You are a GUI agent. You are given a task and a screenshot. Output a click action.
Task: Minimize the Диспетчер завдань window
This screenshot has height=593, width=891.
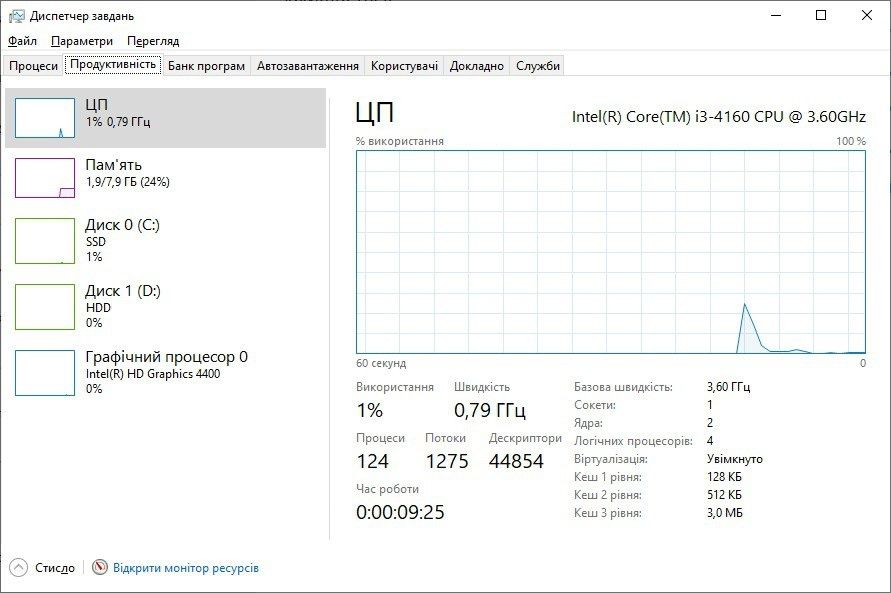[776, 15]
